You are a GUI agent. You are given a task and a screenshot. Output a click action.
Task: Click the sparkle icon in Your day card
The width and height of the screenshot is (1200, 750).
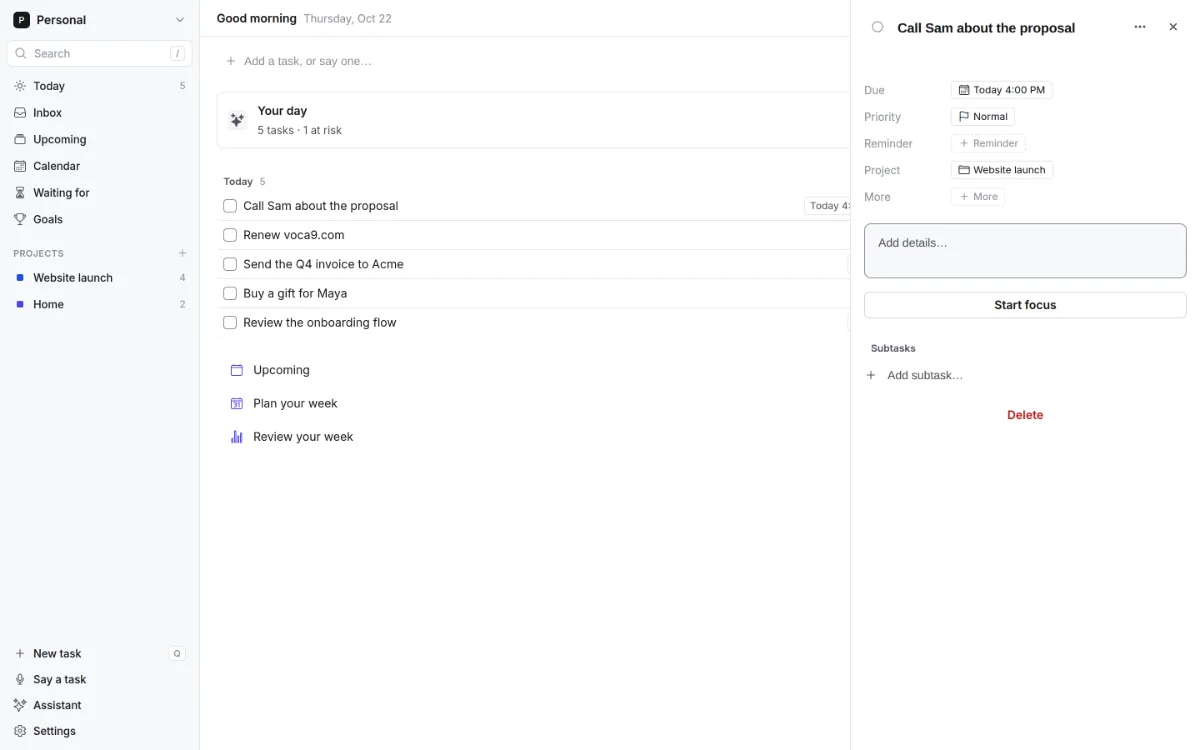pyautogui.click(x=237, y=120)
